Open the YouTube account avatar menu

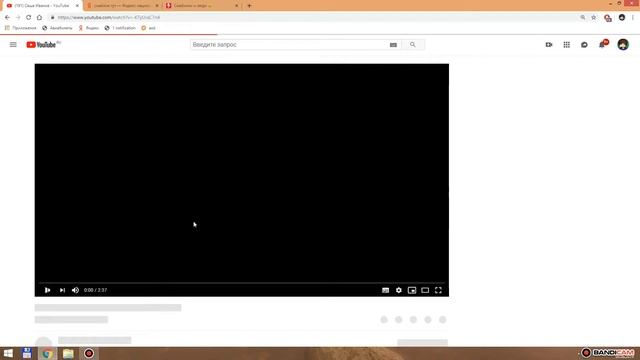point(623,44)
